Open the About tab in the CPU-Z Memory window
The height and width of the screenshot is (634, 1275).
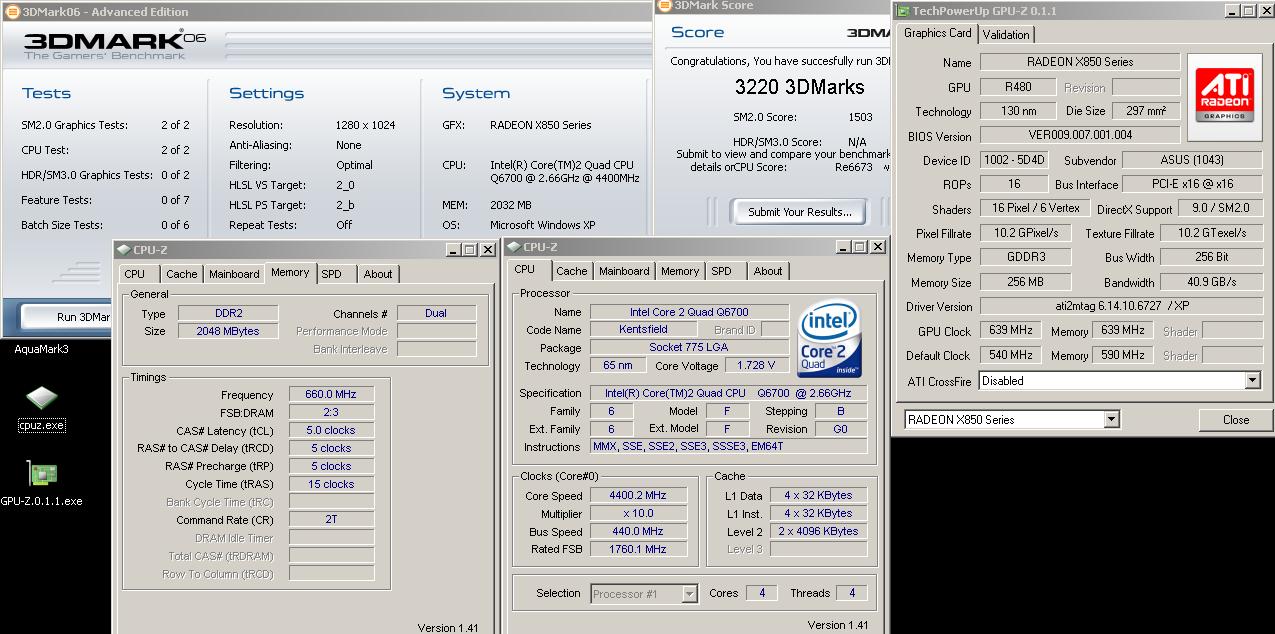click(378, 274)
